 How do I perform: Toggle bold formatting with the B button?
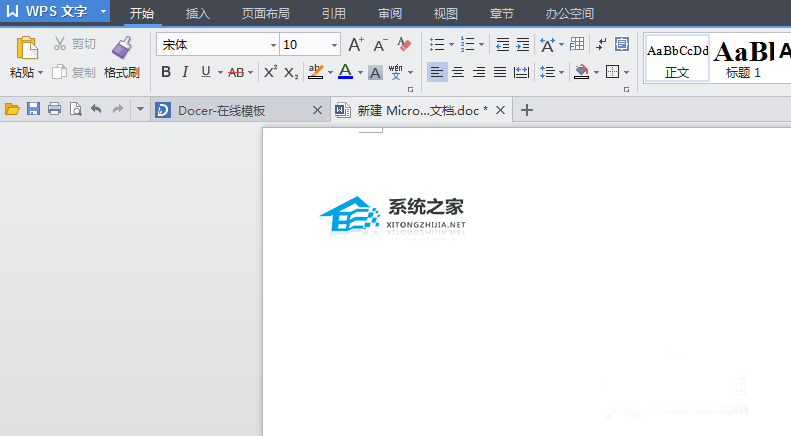tap(166, 72)
